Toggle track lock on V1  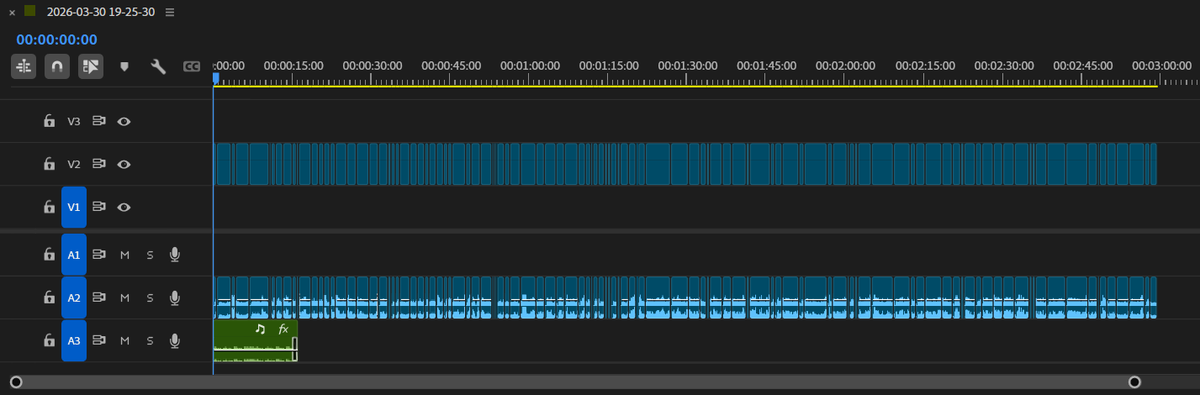click(x=48, y=207)
